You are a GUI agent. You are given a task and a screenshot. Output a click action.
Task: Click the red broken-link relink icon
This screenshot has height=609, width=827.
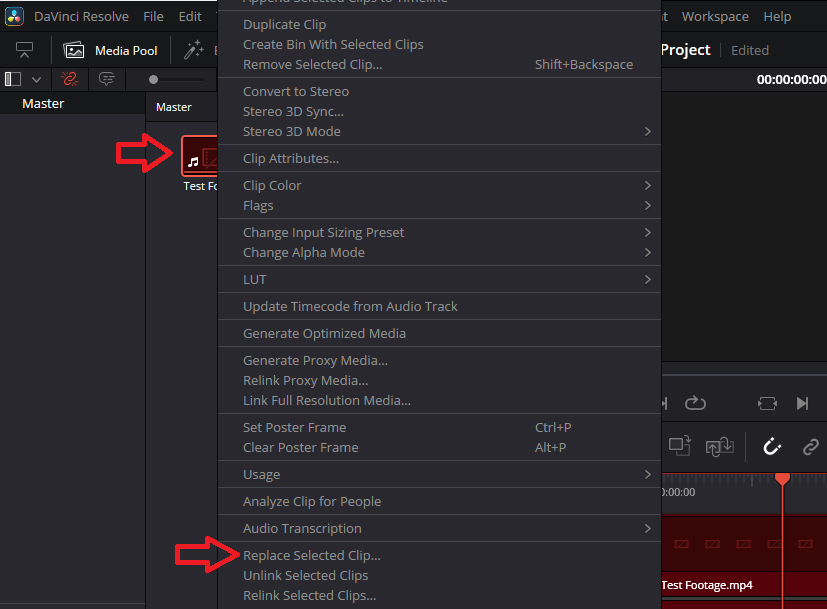pyautogui.click(x=67, y=78)
